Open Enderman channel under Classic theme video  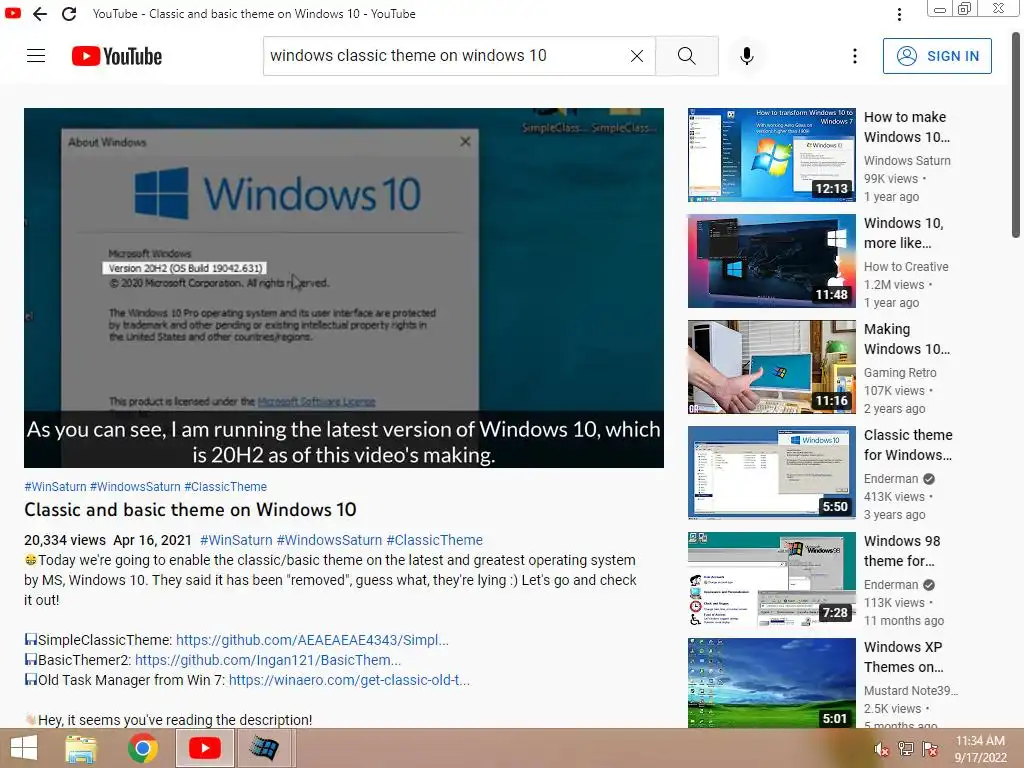[x=891, y=479]
